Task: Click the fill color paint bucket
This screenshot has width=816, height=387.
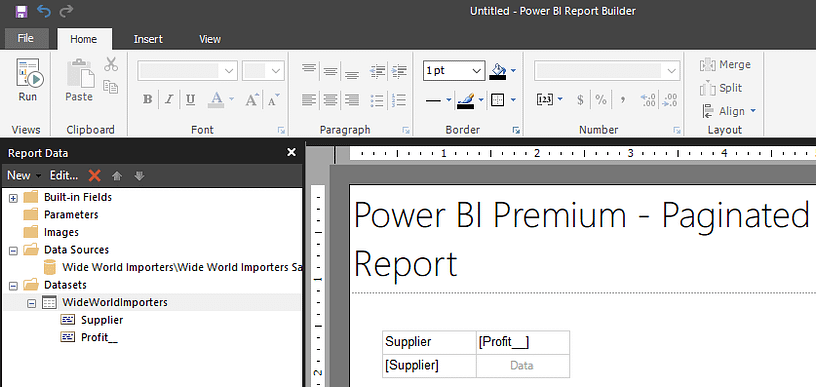Action: coord(498,71)
